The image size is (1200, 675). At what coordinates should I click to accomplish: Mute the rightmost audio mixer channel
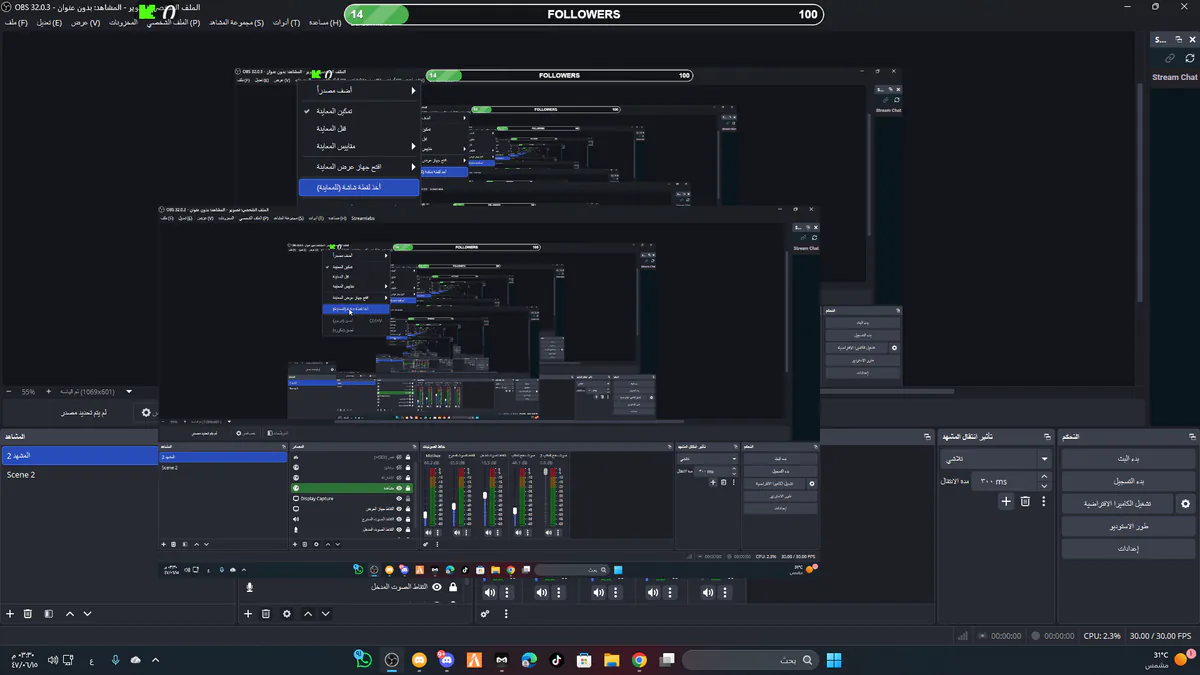708,592
